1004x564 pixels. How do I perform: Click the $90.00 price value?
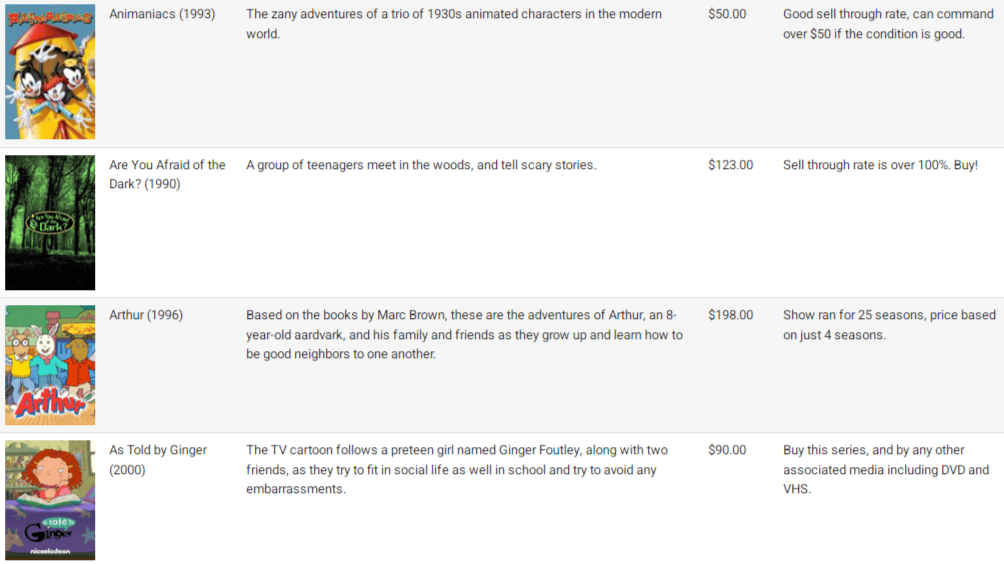pos(727,450)
